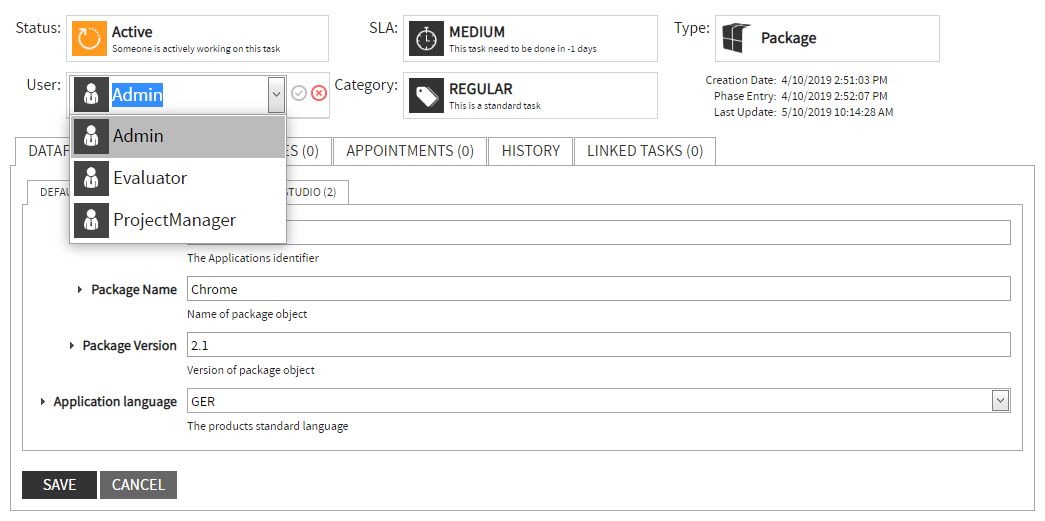
Task: Expand the Application language field arrow
Action: (x=43, y=402)
